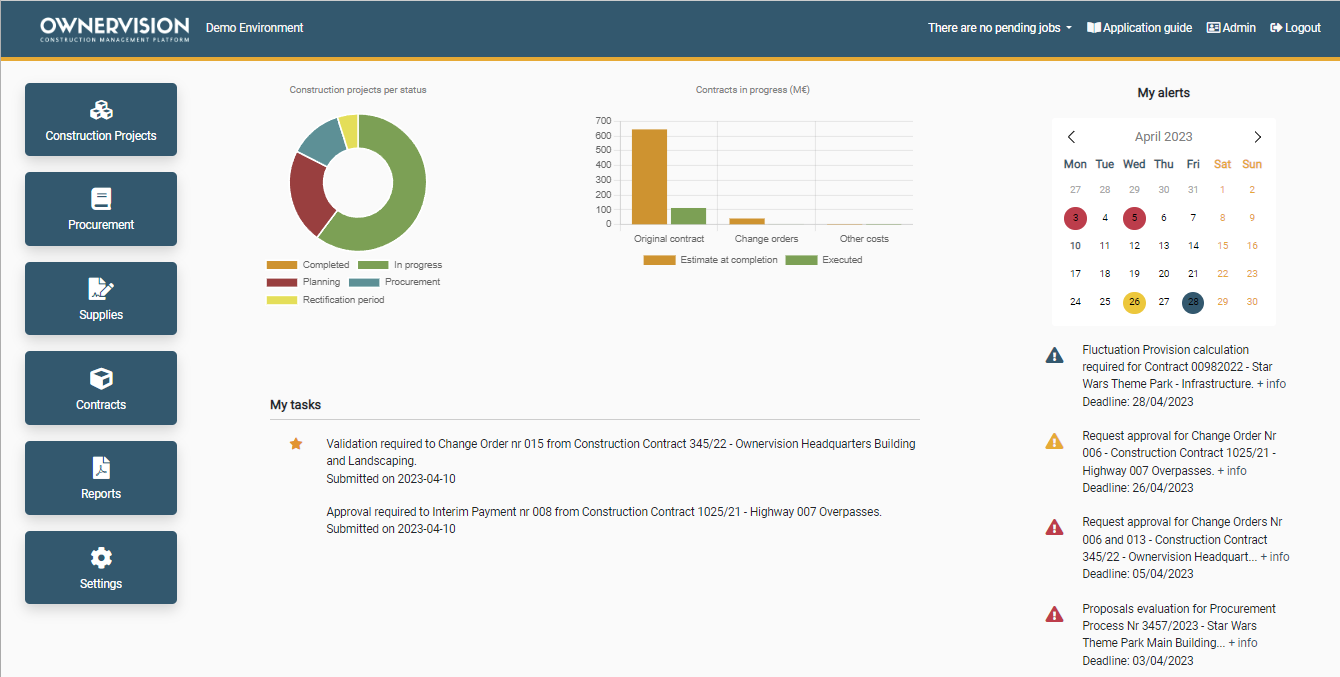Open +info link for Fluctuation Provision alert
Screen dimensions: 1340x677
[x=1271, y=384]
